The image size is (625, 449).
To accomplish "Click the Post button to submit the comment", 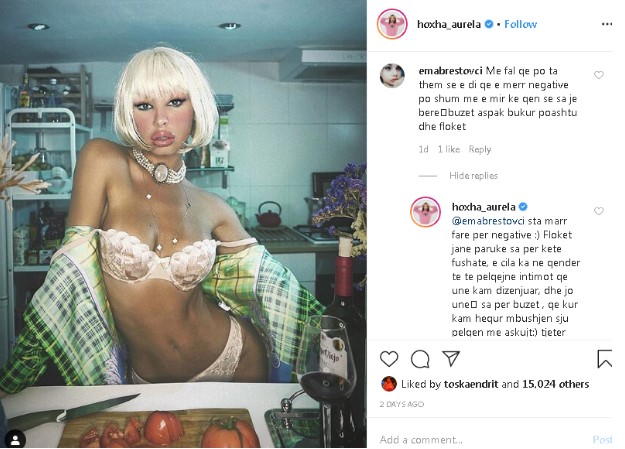I will click(602, 439).
